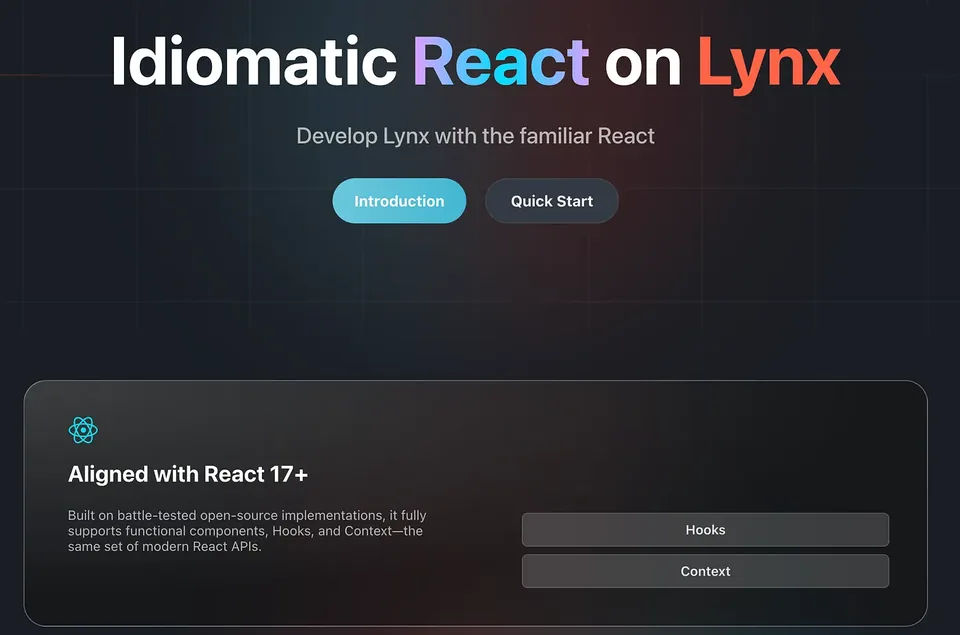Click the 'Idiomatic React on Lynx' headline
The width and height of the screenshot is (960, 635).
[476, 63]
